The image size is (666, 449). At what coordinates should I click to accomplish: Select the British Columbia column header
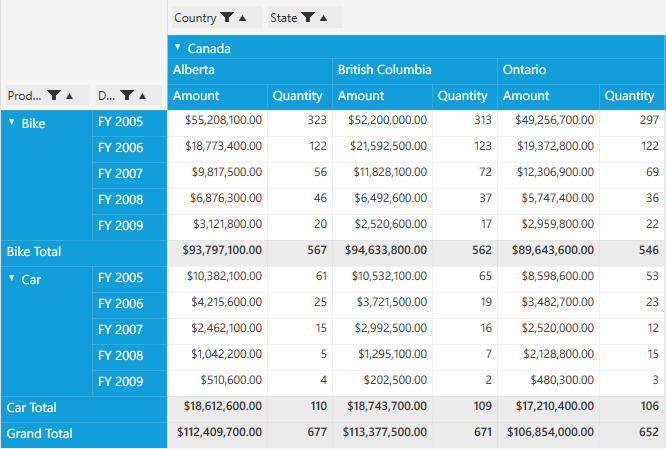(415, 70)
